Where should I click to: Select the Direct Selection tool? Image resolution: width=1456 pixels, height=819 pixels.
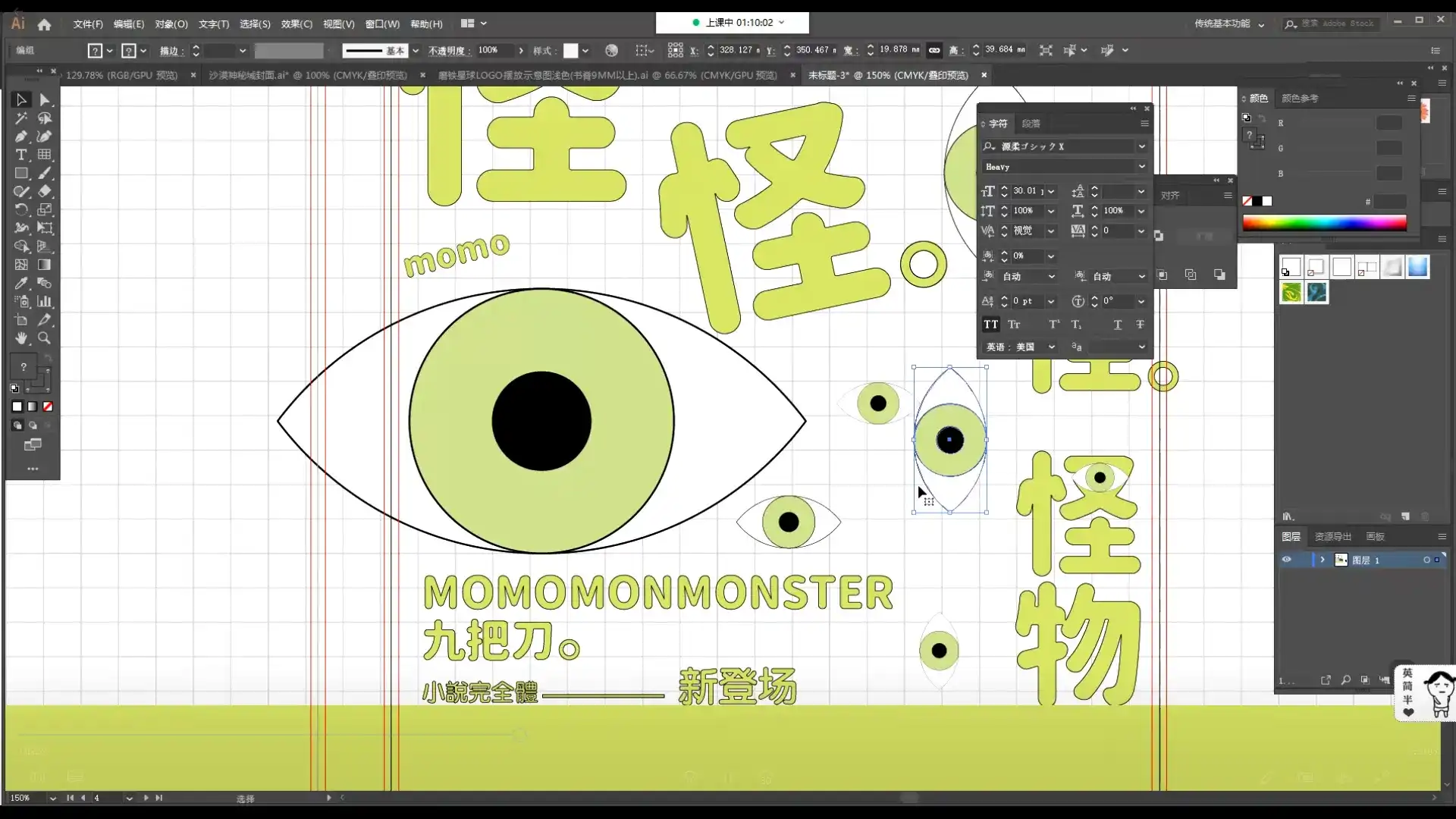[x=45, y=100]
